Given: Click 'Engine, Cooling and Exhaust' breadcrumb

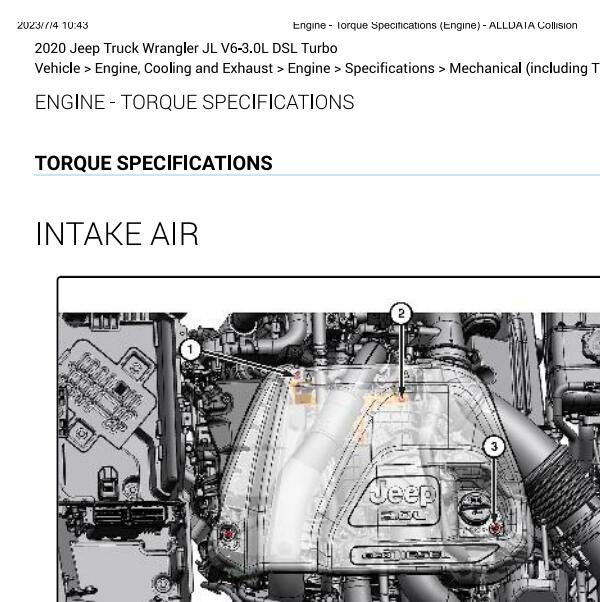Looking at the screenshot, I should pyautogui.click(x=183, y=69).
